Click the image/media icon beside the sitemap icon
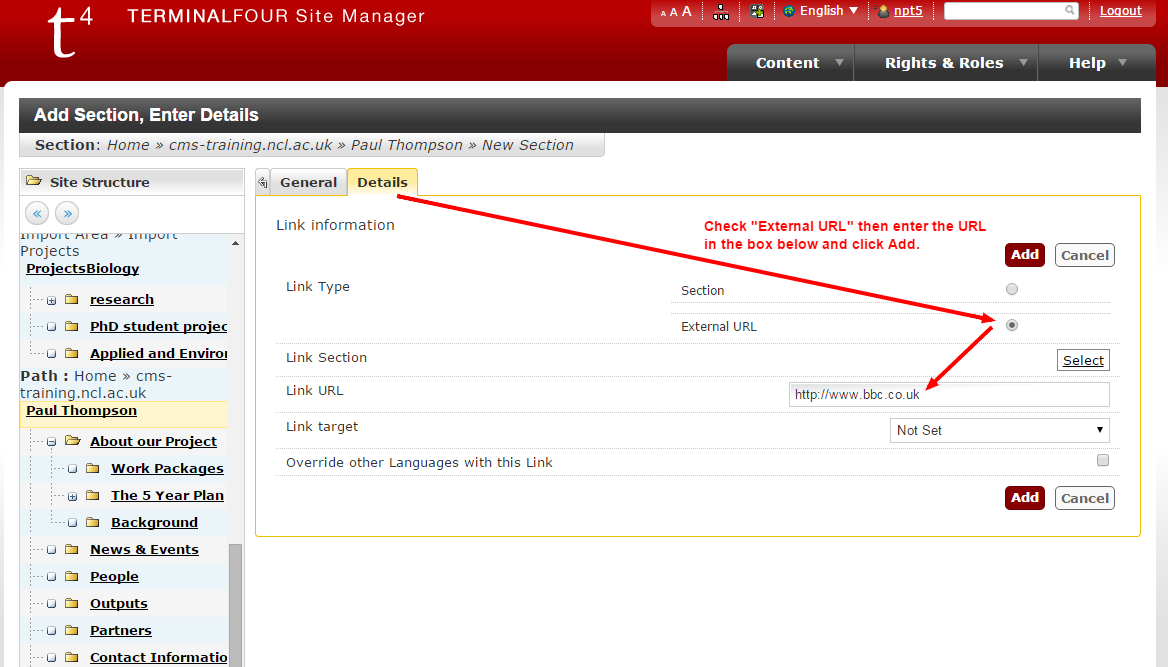This screenshot has width=1168, height=667. 757,11
